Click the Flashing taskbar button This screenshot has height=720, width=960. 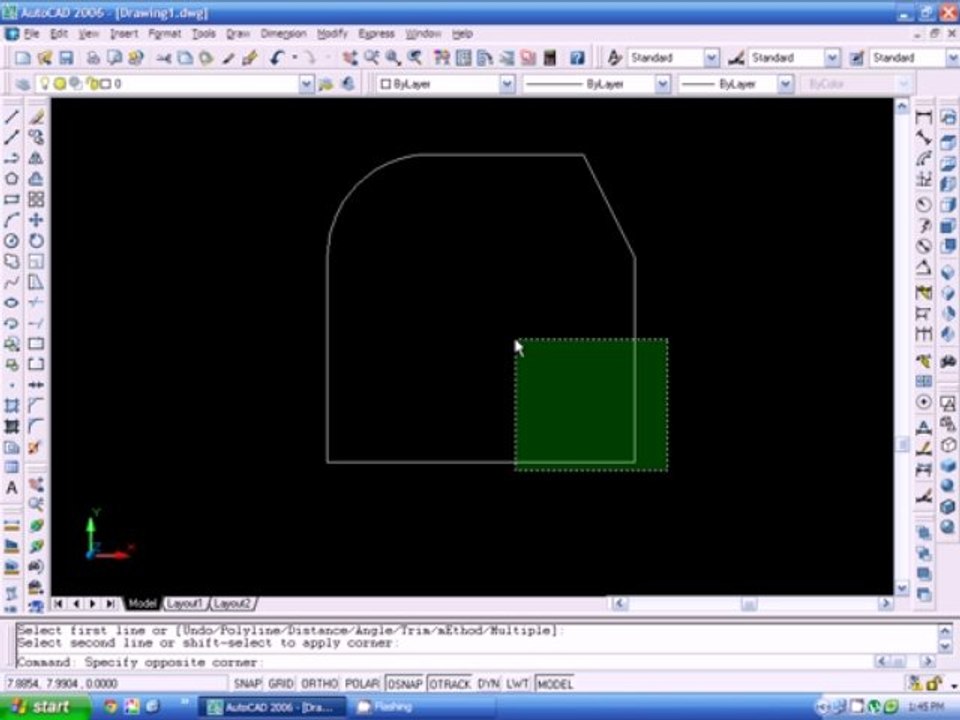tap(422, 707)
